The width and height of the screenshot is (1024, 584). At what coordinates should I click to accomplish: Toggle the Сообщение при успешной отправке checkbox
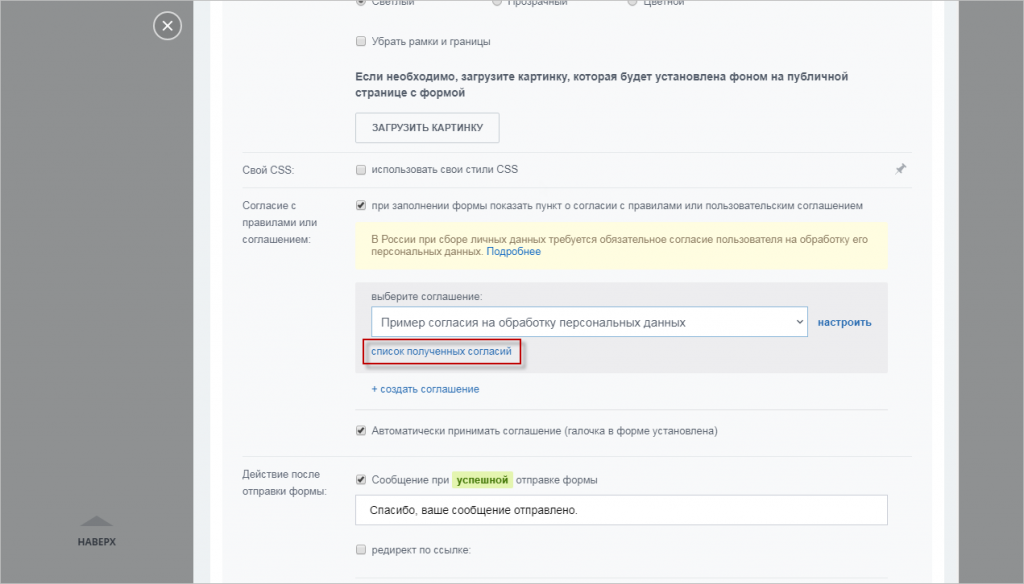tap(360, 479)
